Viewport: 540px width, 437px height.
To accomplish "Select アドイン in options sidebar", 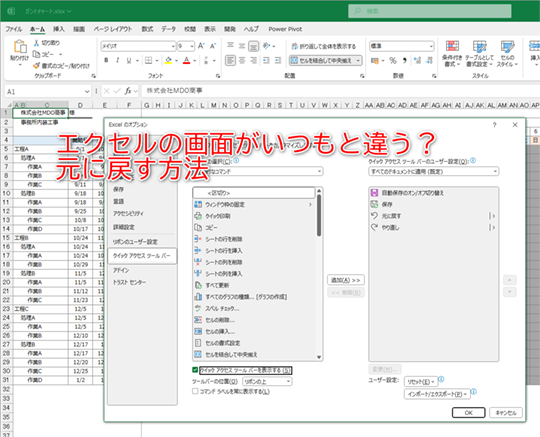I will pyautogui.click(x=142, y=270).
